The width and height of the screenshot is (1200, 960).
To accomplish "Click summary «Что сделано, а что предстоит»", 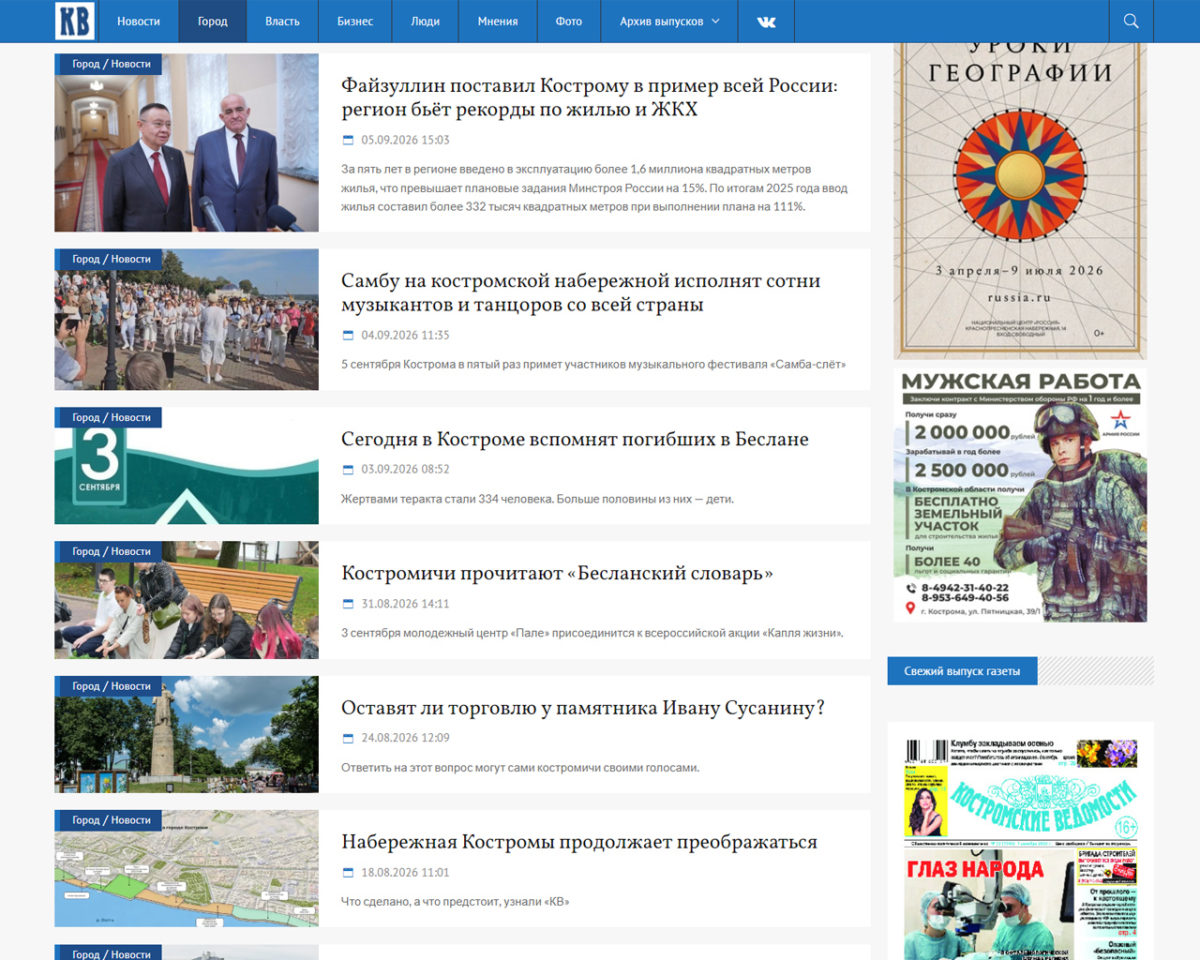I will (455, 902).
